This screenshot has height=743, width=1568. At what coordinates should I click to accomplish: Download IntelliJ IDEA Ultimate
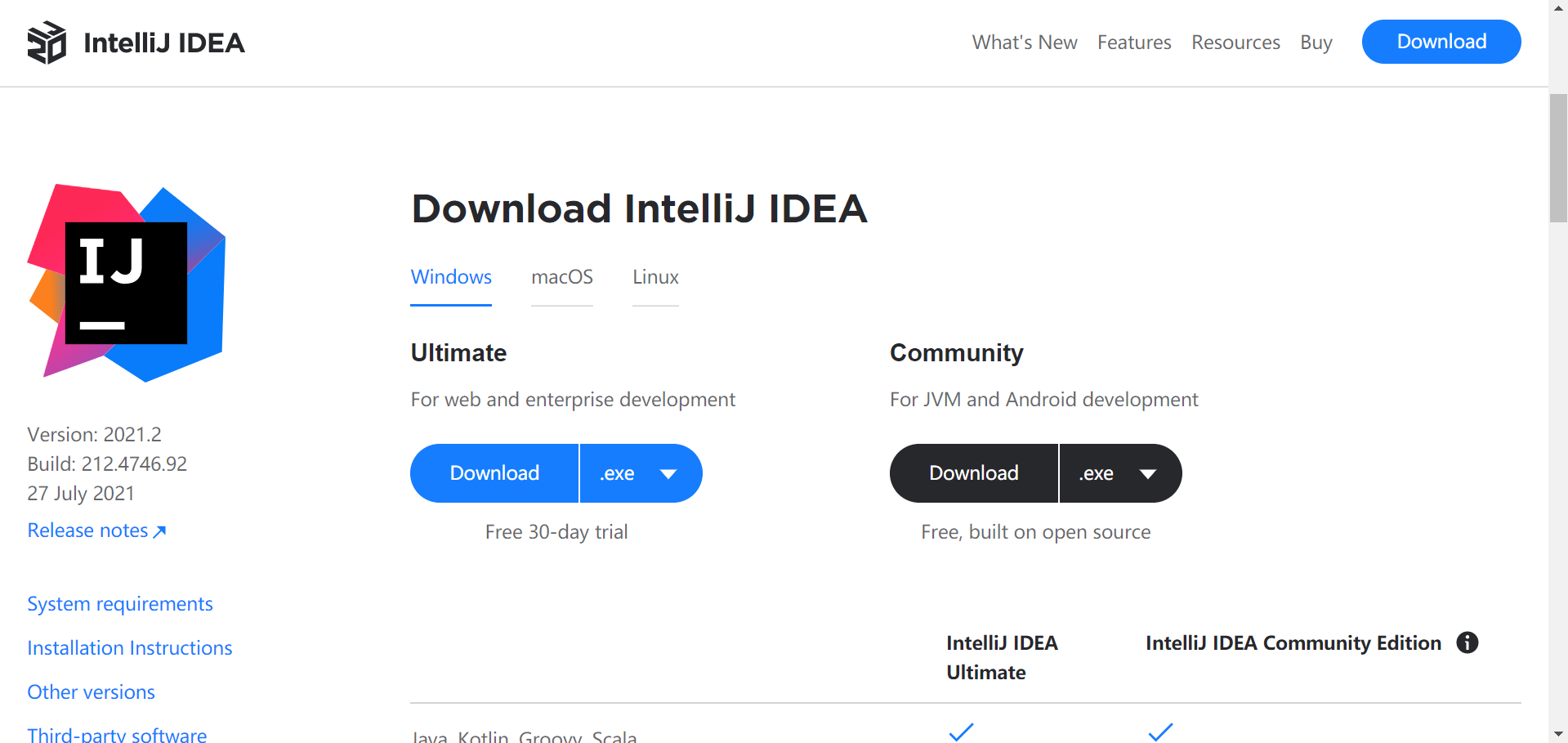[x=494, y=472]
